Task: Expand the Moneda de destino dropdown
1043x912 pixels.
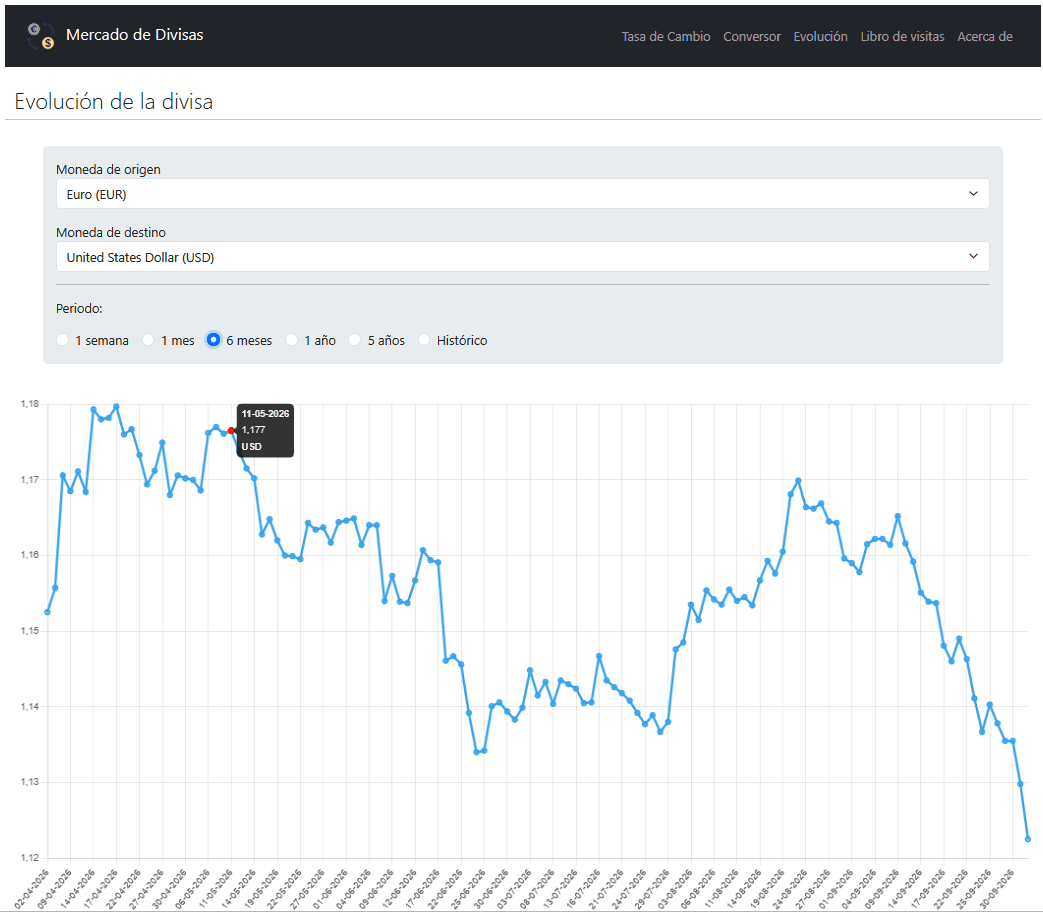Action: pos(523,257)
